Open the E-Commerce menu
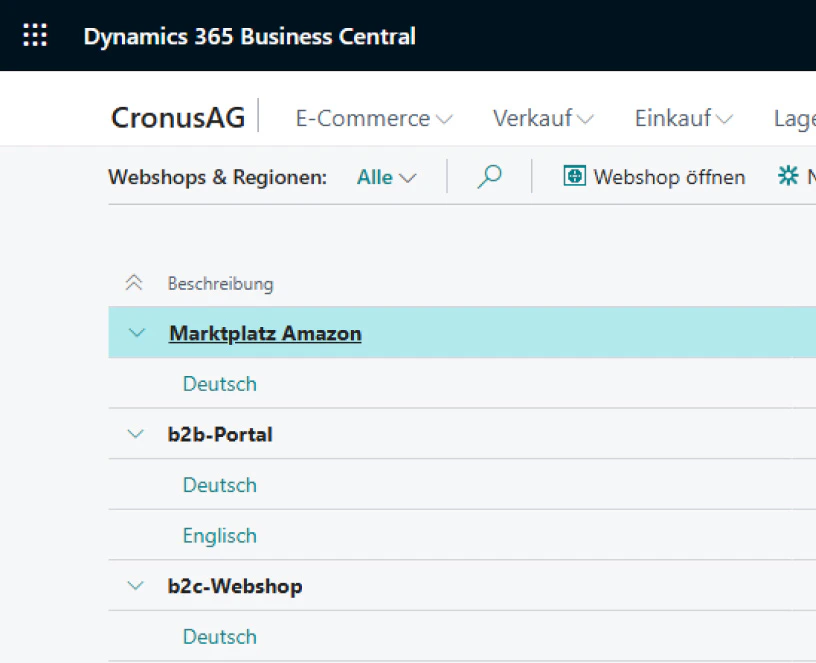The height and width of the screenshot is (663, 816). coord(374,118)
